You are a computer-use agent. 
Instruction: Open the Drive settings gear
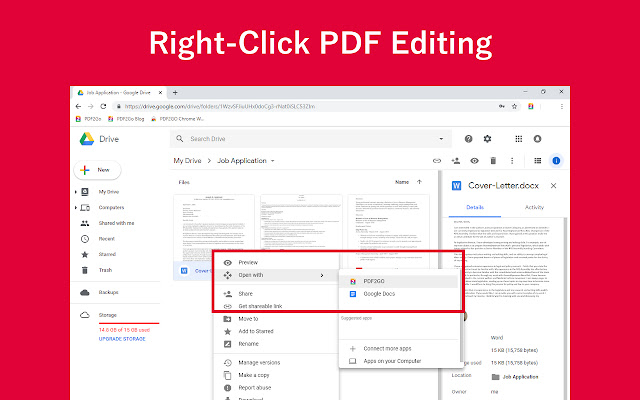487,139
